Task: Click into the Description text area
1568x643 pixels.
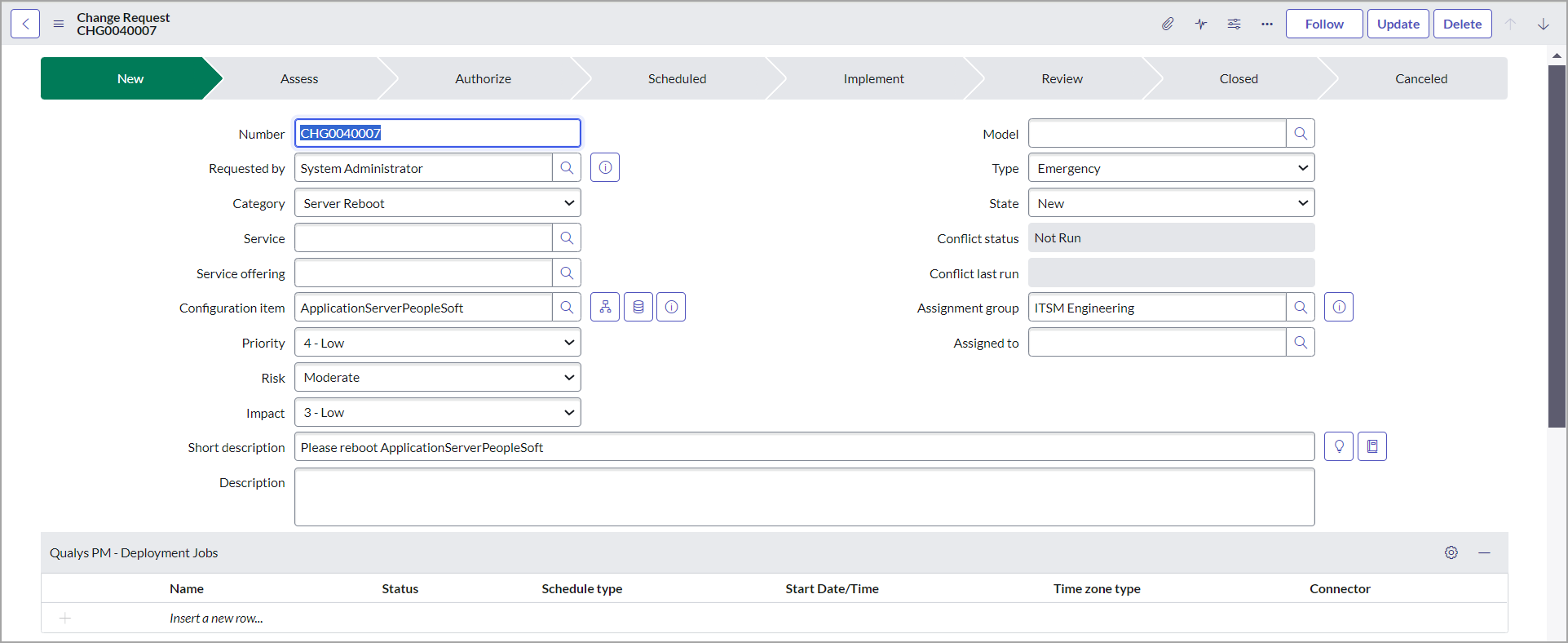Action: 804,497
